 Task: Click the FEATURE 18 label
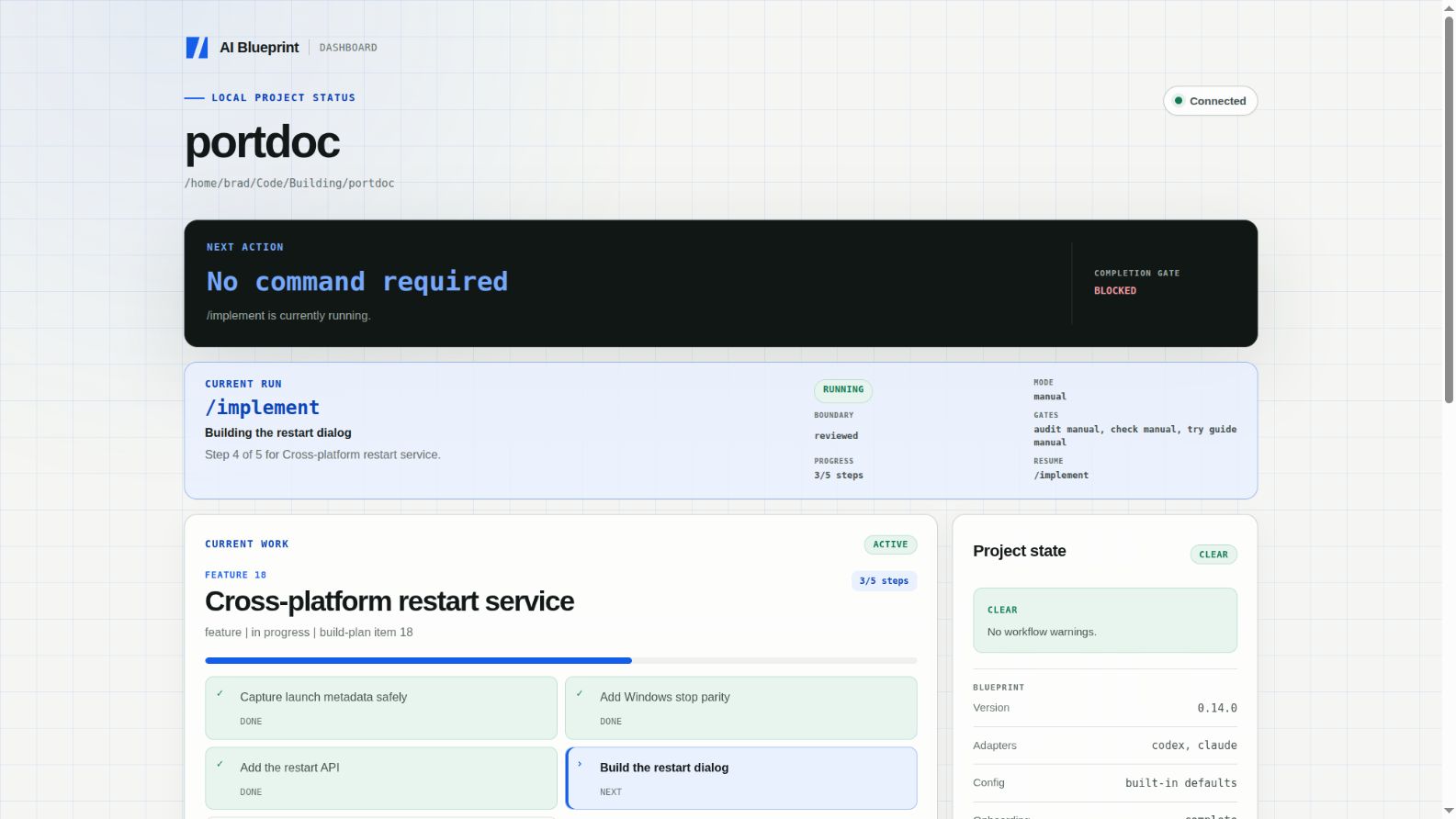(236, 576)
